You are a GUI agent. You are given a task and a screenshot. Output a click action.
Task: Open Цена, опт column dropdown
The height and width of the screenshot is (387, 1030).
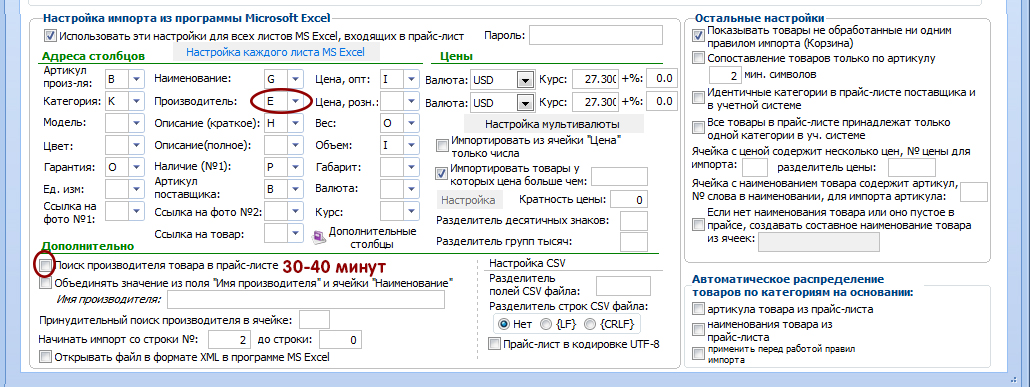coord(411,80)
